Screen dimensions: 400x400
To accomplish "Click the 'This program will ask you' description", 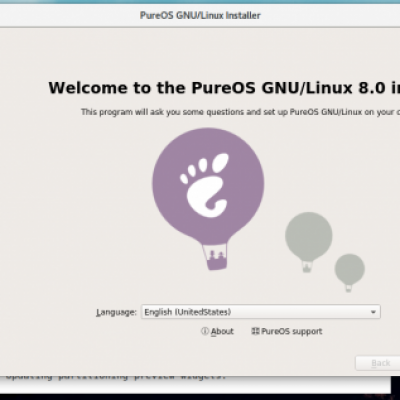I will coord(240,112).
